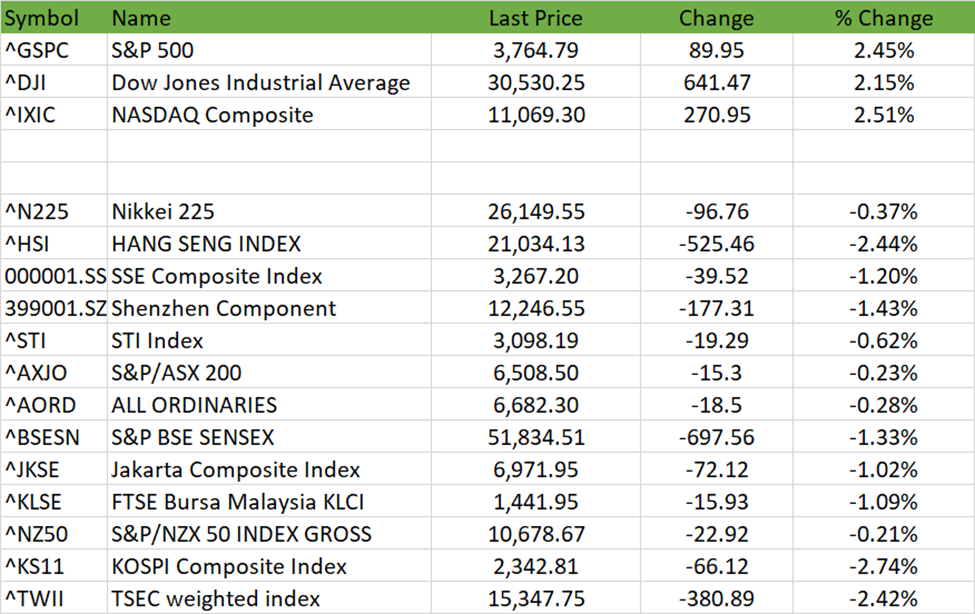Viewport: 975px width, 614px height.
Task: Select the 'STI Index' cell
Action: pyautogui.click(x=269, y=340)
